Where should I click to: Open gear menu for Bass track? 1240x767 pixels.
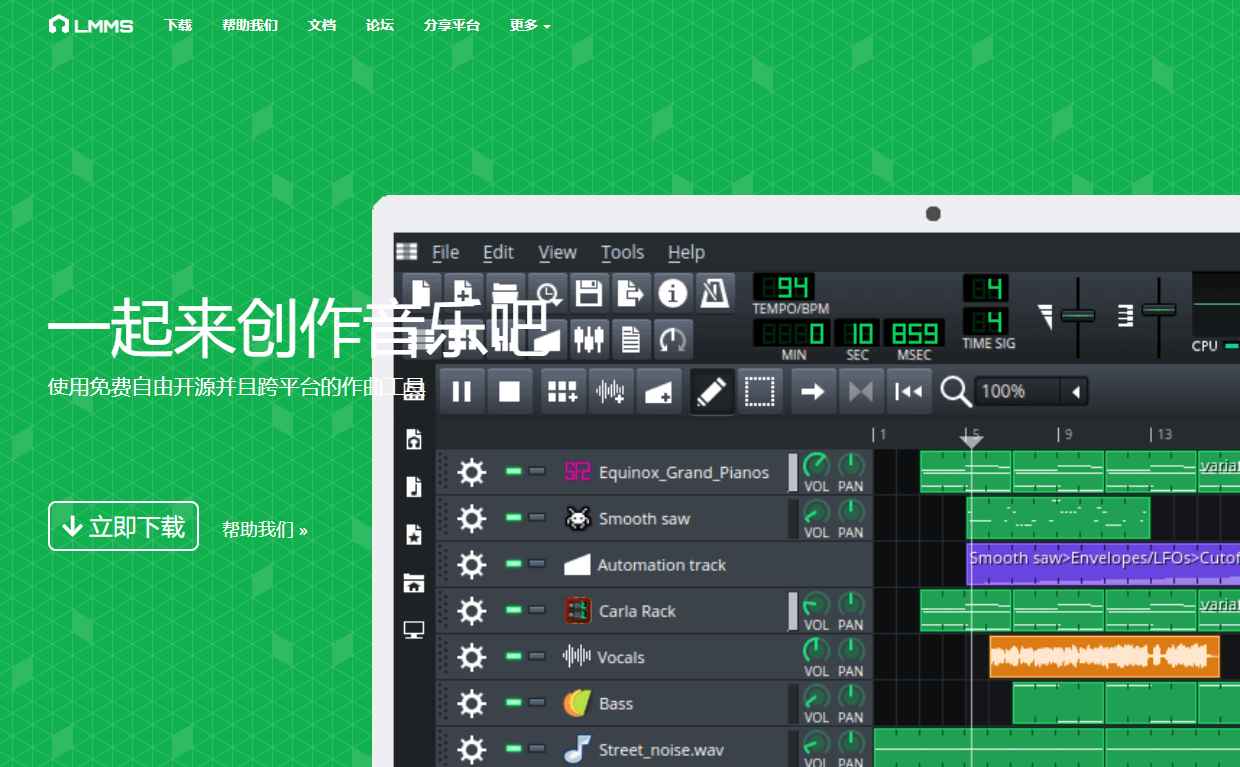(x=472, y=702)
